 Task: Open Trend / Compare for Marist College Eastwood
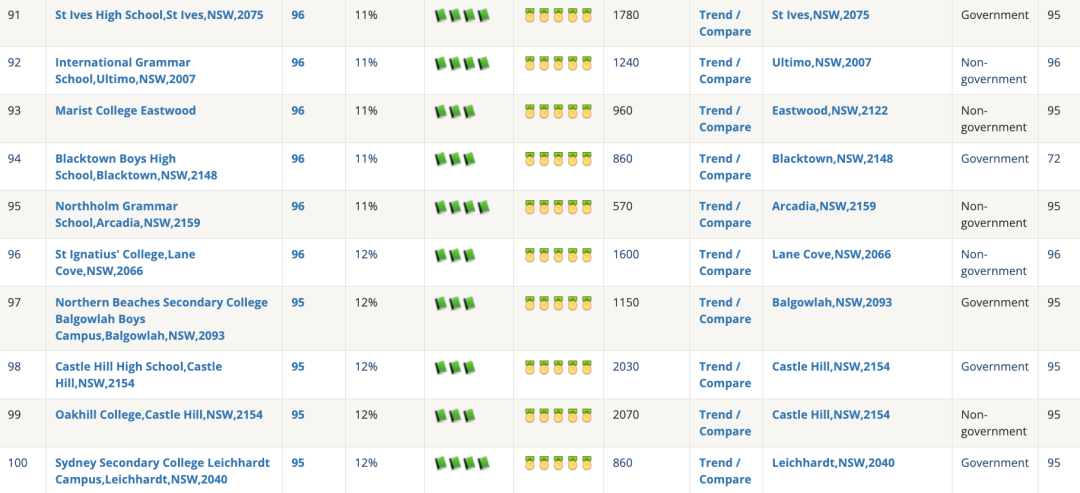[725, 119]
